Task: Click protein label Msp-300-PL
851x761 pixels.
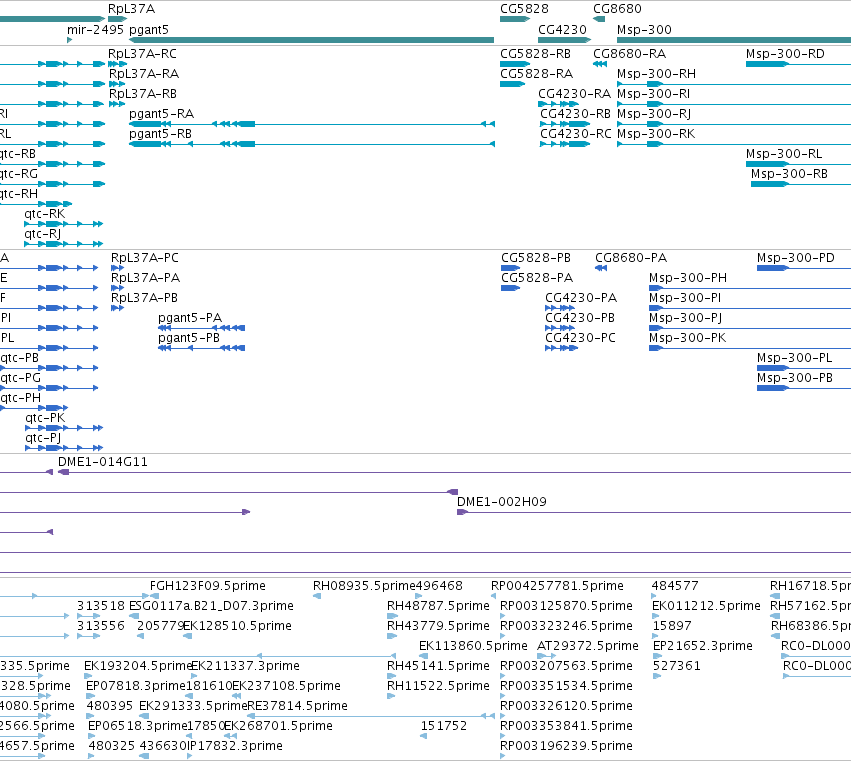Action: pyautogui.click(x=795, y=358)
